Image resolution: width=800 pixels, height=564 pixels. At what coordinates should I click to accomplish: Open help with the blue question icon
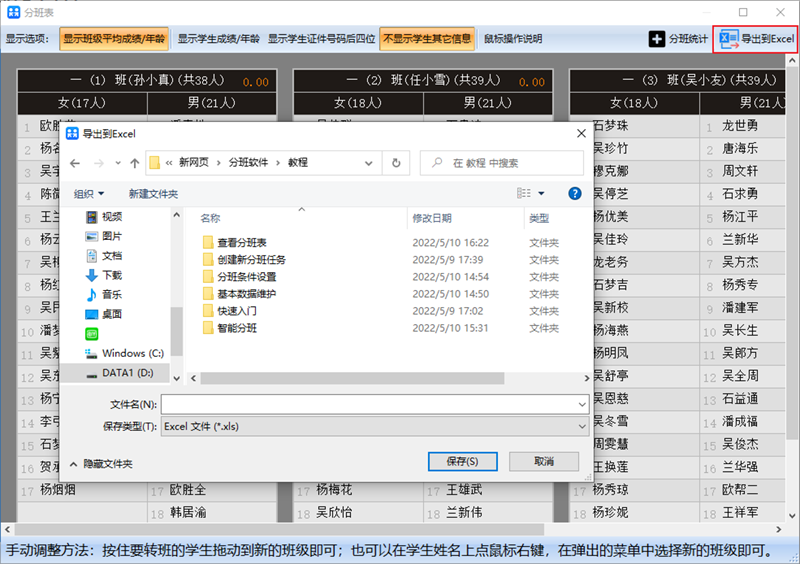[x=574, y=193]
